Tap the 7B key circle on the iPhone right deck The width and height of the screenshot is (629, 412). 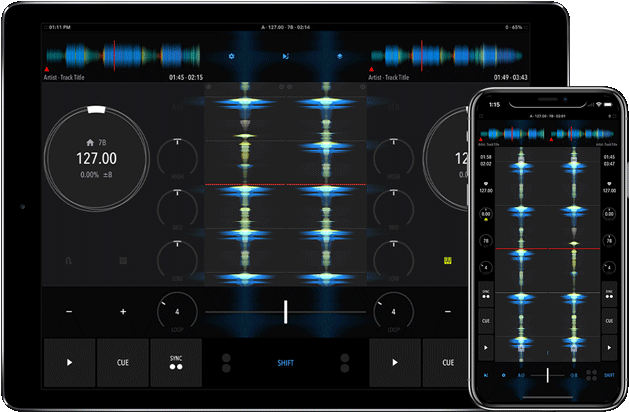click(609, 241)
